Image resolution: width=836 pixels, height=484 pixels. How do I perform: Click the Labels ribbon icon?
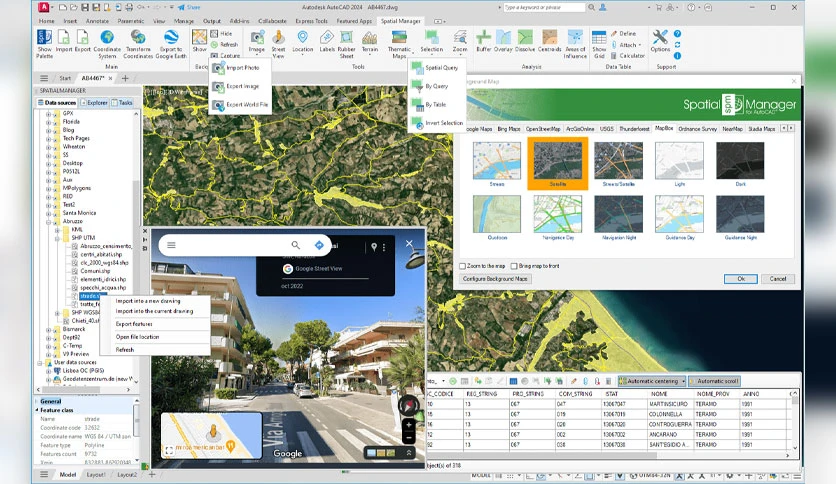(x=327, y=37)
